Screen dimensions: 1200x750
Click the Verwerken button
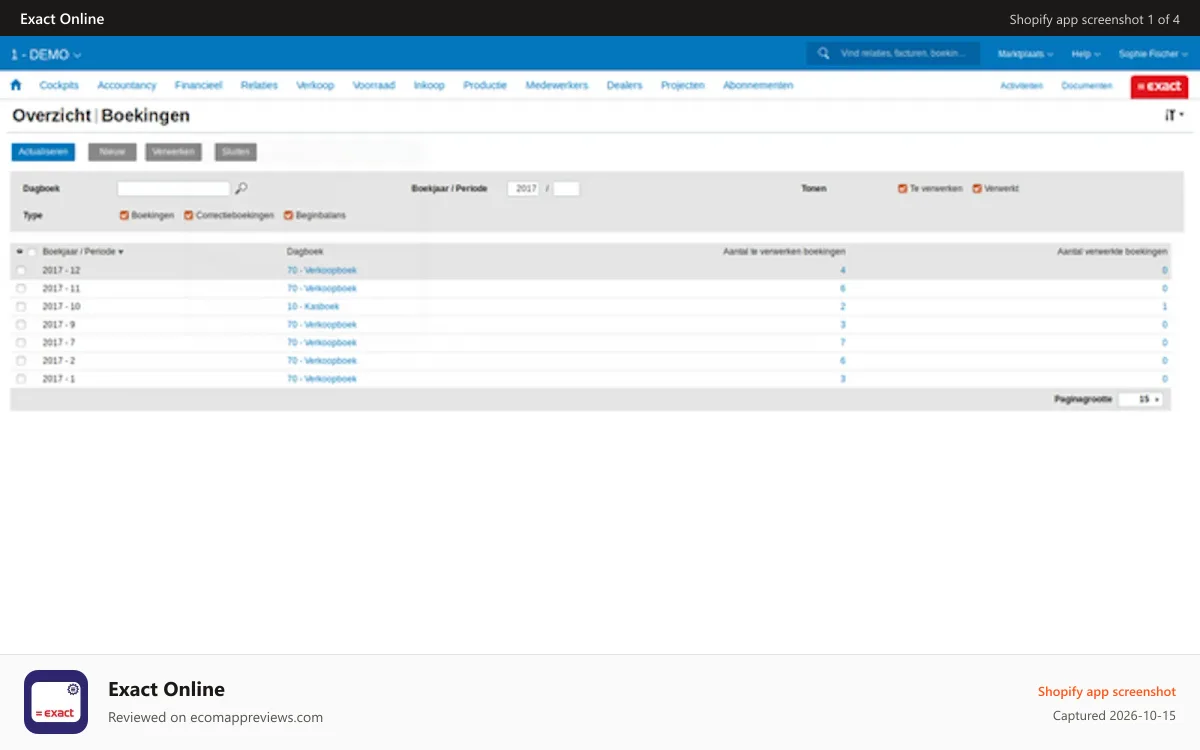point(173,152)
